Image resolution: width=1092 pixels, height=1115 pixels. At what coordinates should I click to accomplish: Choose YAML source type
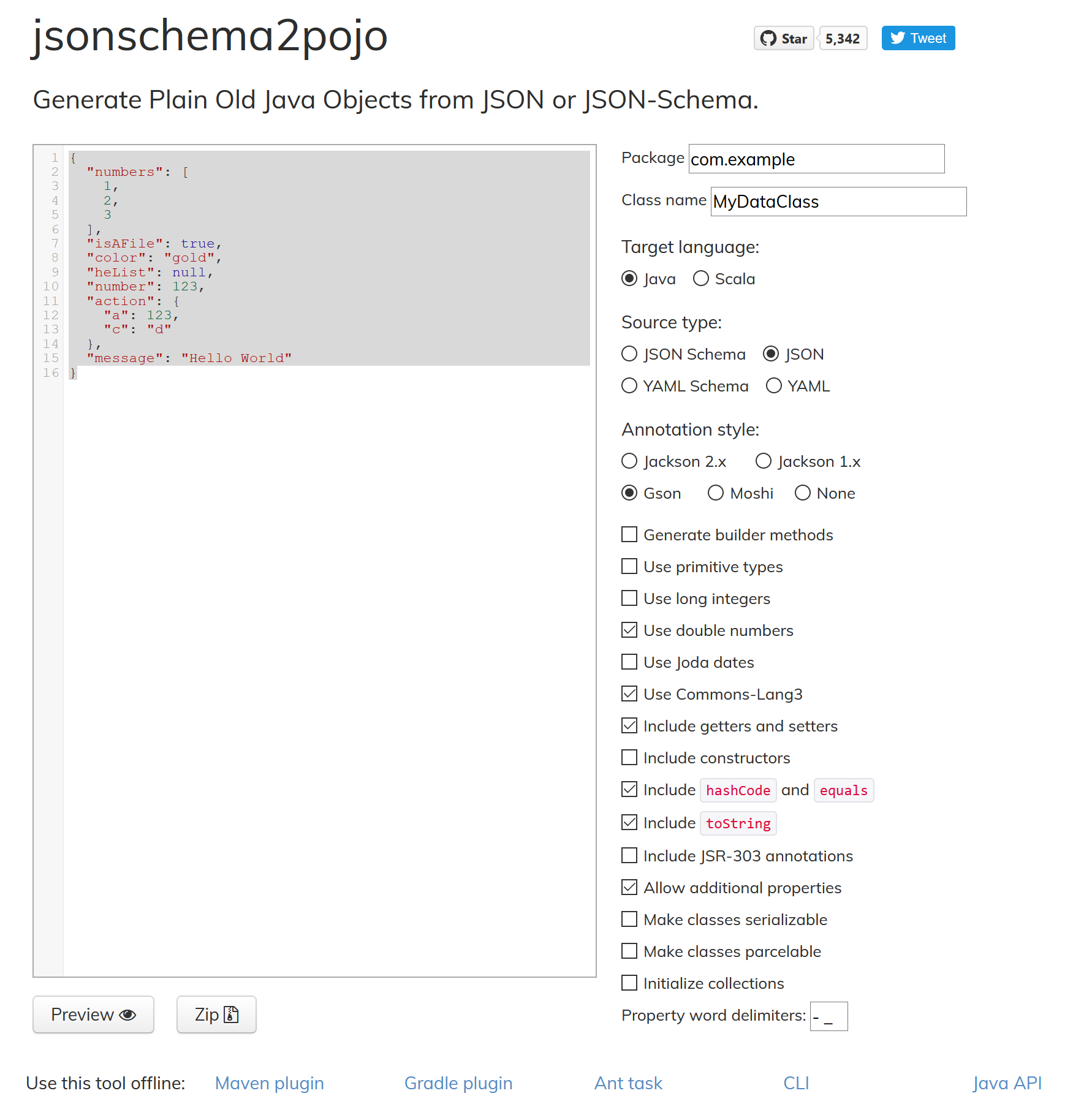(774, 386)
